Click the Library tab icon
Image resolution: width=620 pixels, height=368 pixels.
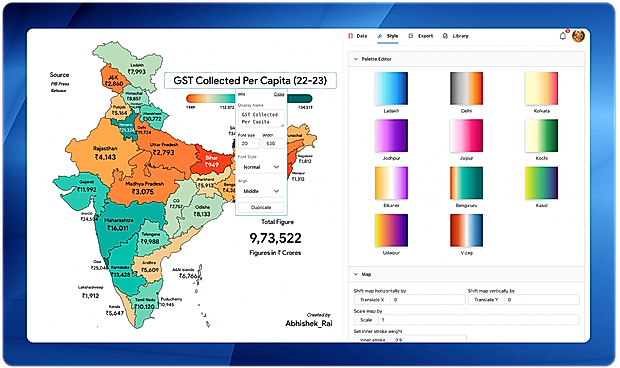[x=445, y=36]
